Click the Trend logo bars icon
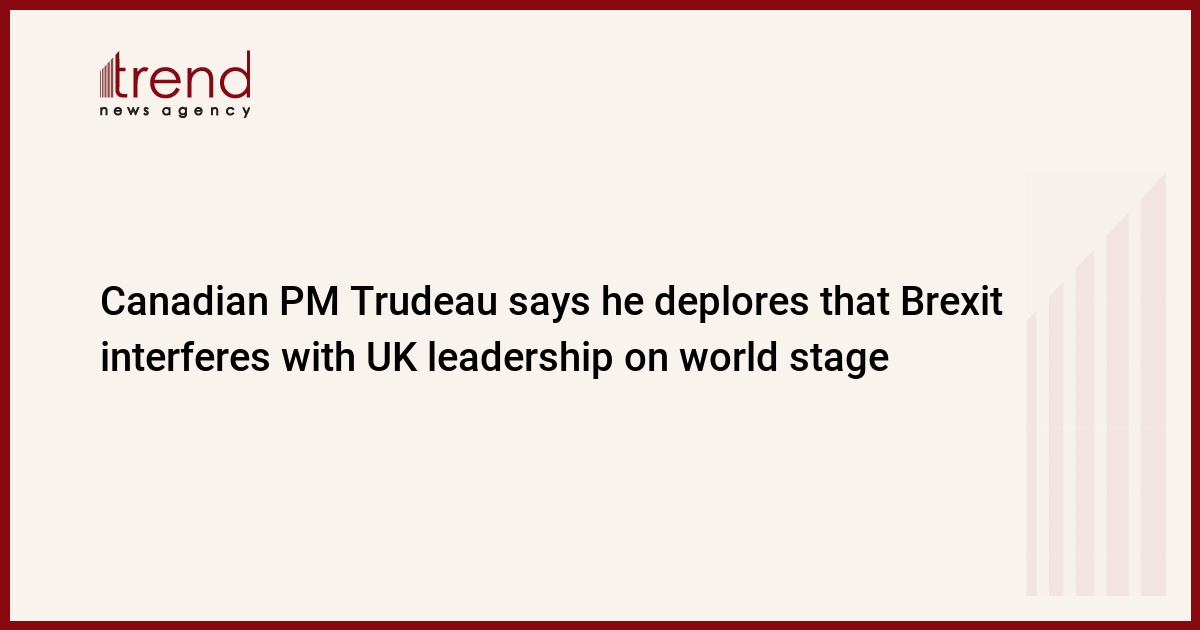Screen dimensions: 1200x630 108,76
